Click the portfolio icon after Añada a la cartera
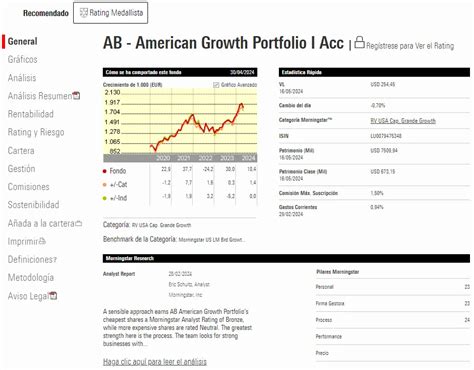Screen dimensions: 474x370 pos(79,223)
